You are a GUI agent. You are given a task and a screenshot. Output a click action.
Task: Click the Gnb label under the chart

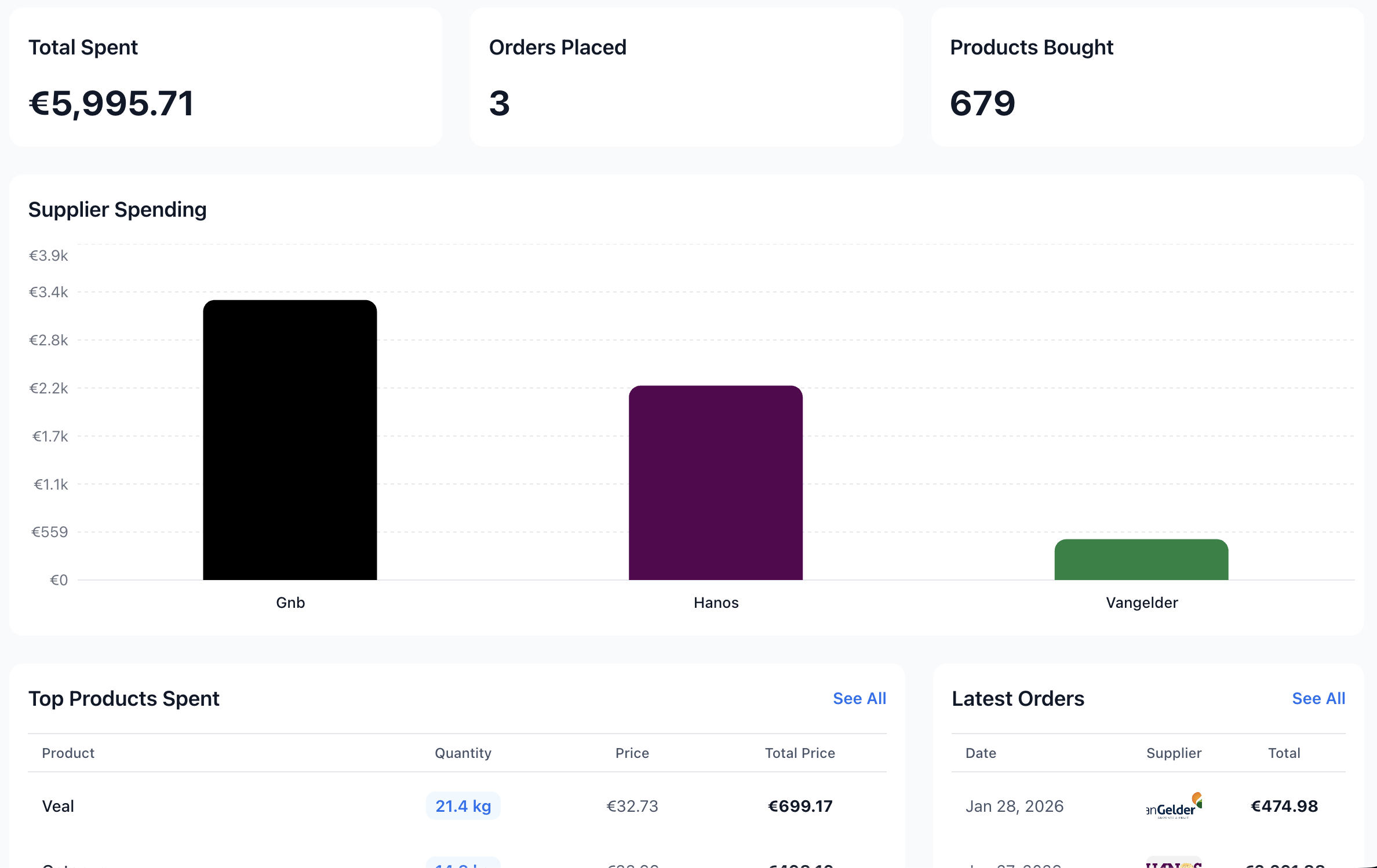click(x=290, y=603)
